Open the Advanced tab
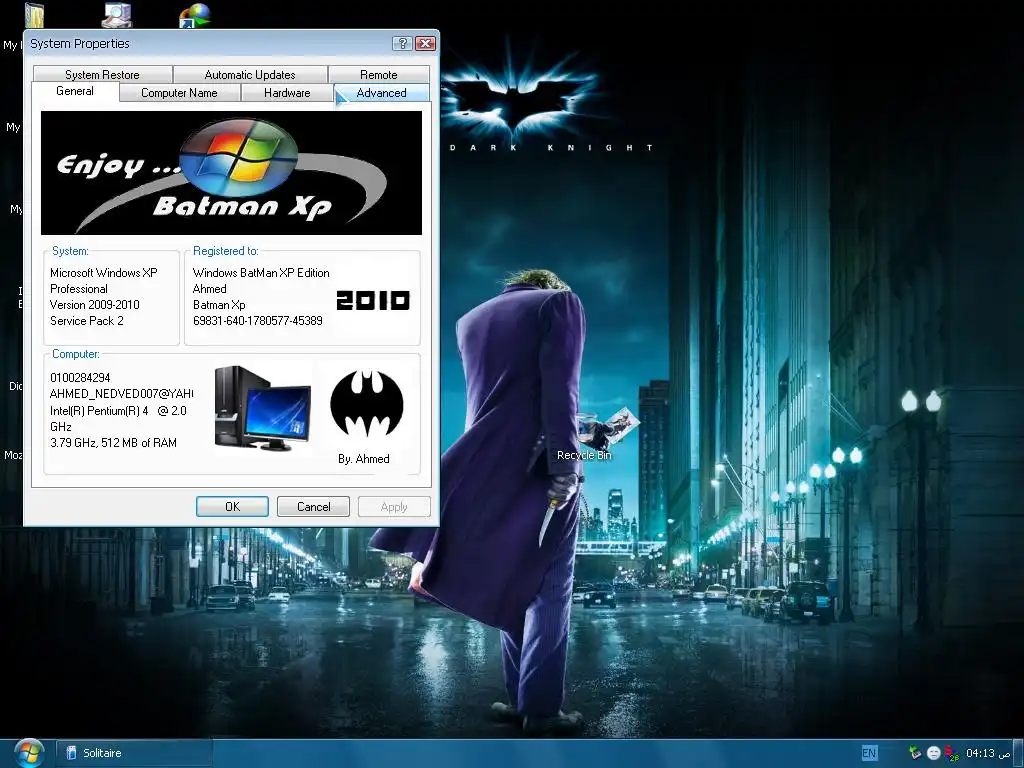The height and width of the screenshot is (768, 1024). point(381,93)
